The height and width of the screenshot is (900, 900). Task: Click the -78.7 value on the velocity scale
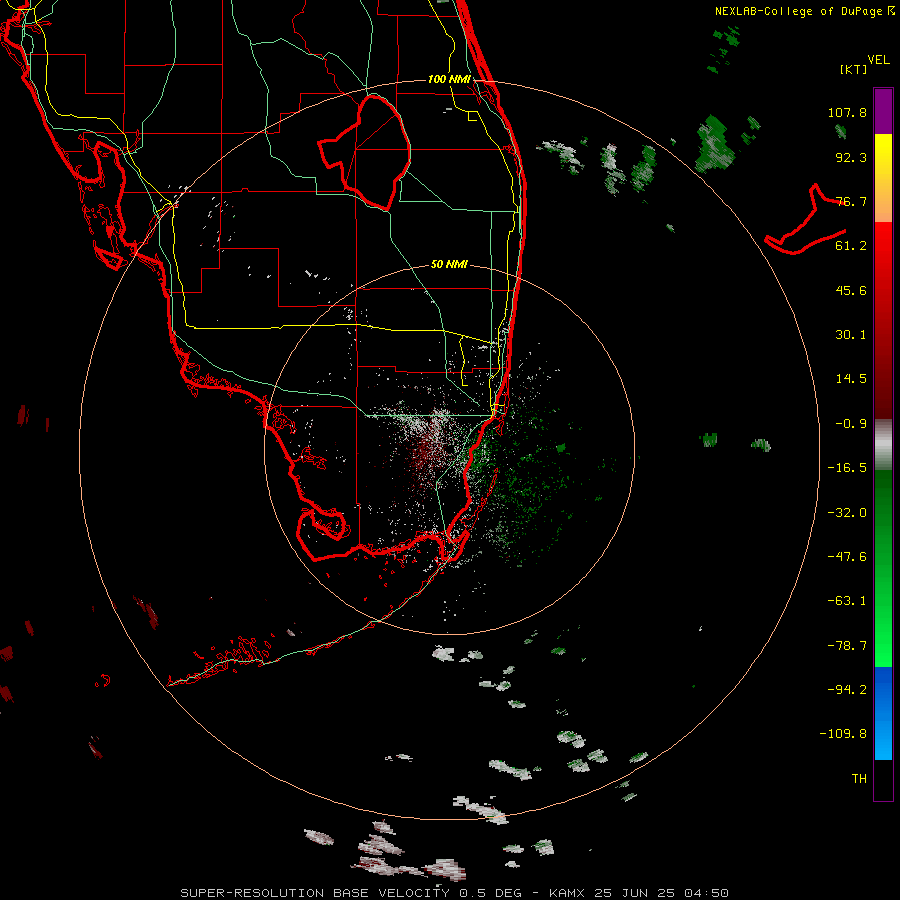847,646
